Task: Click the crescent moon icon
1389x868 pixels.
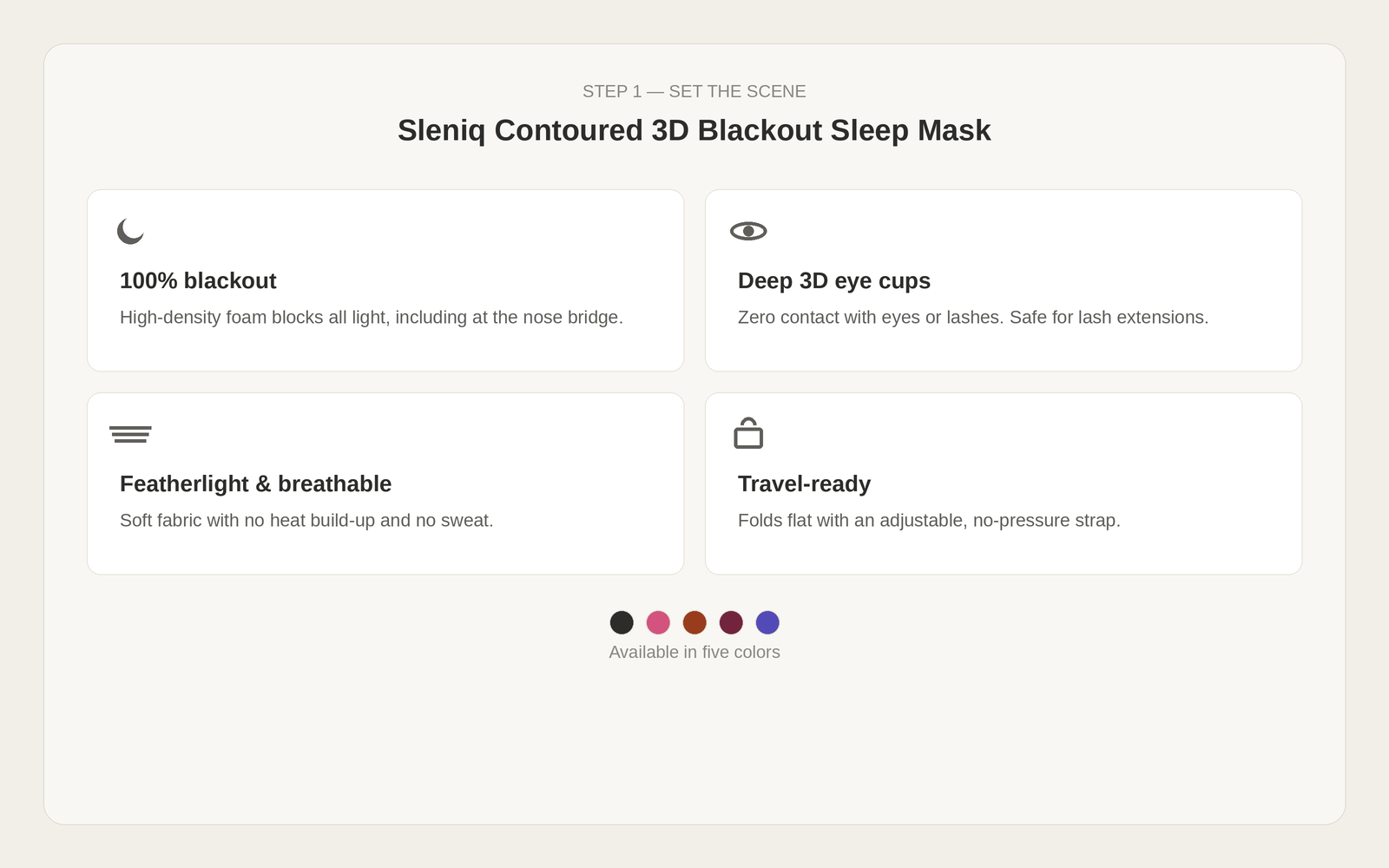Action: point(130,231)
